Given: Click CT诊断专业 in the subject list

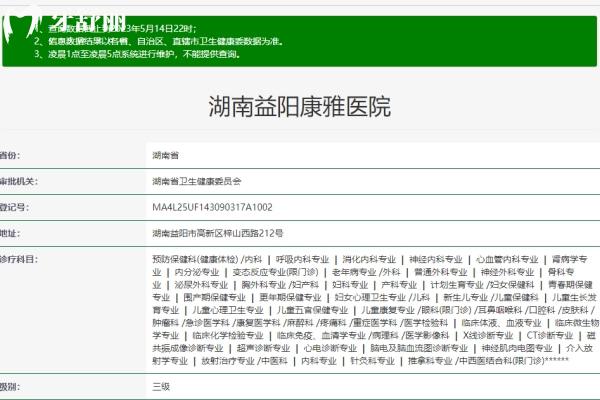Looking at the screenshot, I should coord(550,336).
